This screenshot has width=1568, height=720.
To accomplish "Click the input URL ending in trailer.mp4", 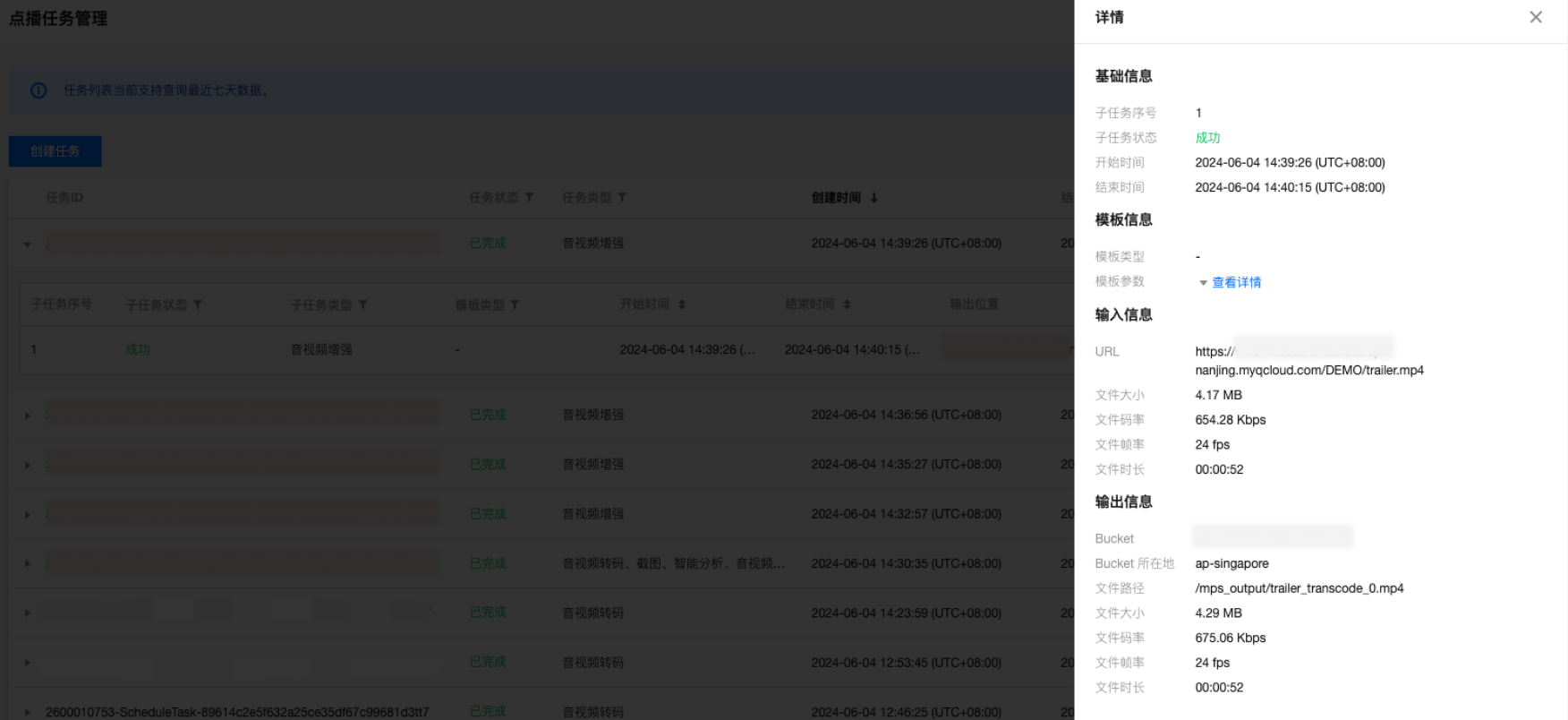I will (1309, 361).
